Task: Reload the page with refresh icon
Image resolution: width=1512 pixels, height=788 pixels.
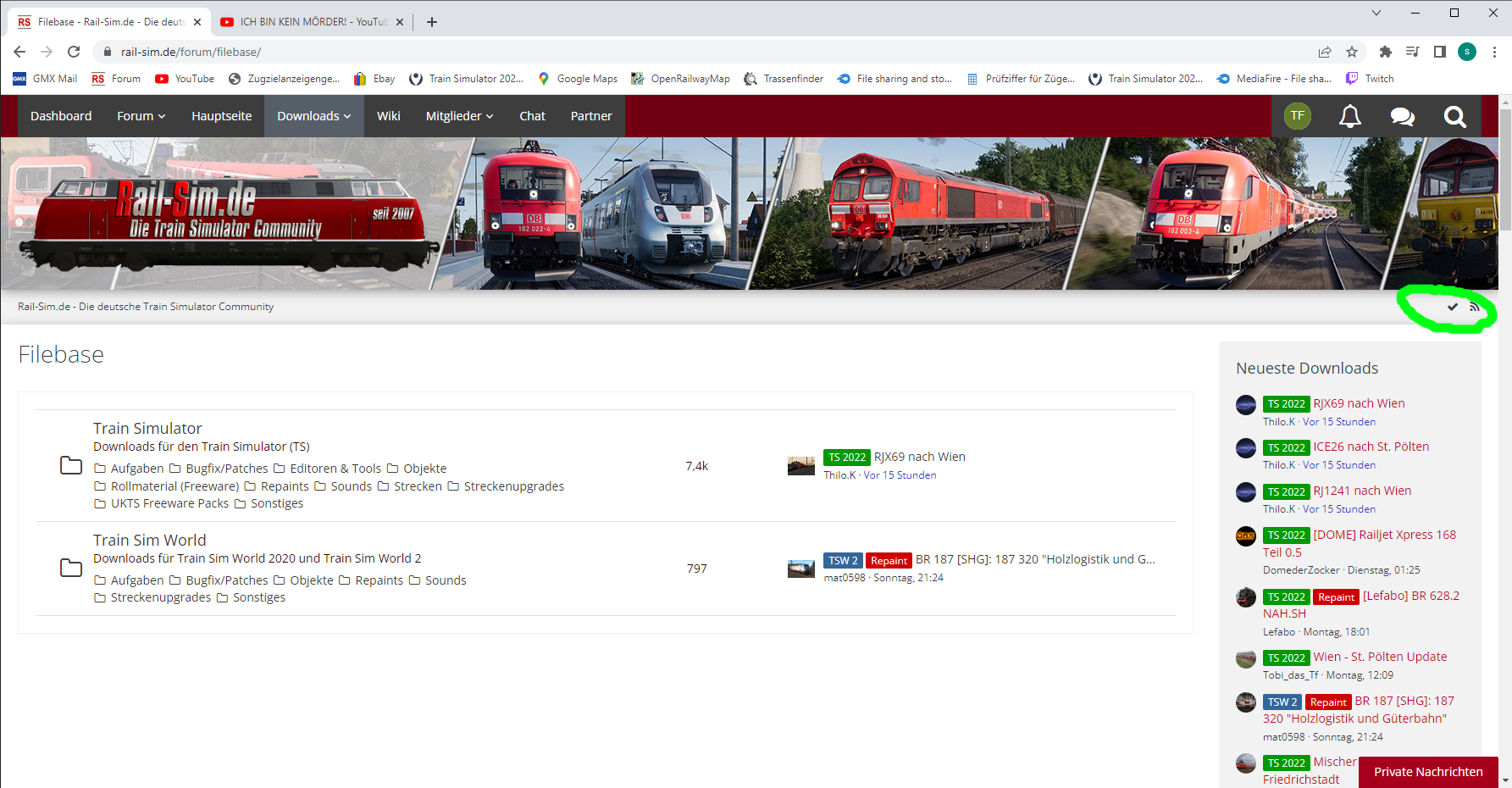Action: click(74, 52)
